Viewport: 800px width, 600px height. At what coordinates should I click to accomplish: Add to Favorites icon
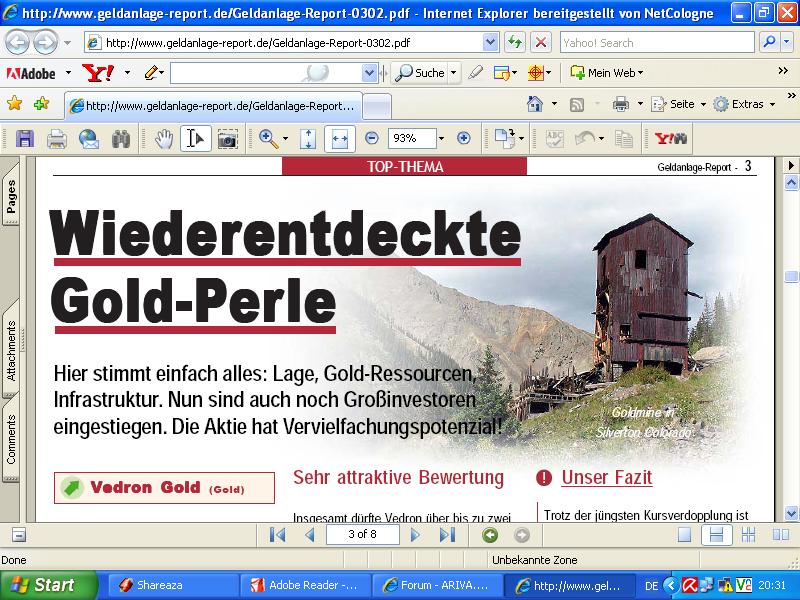41,104
